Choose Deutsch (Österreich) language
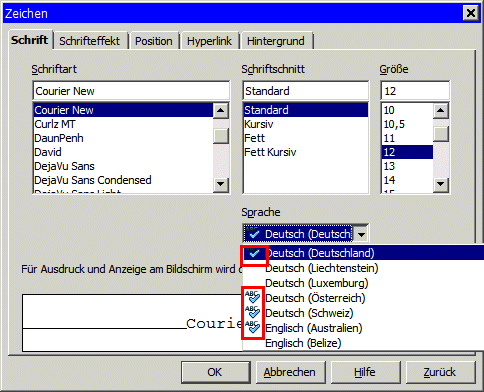This screenshot has width=484, height=392. tap(364, 298)
